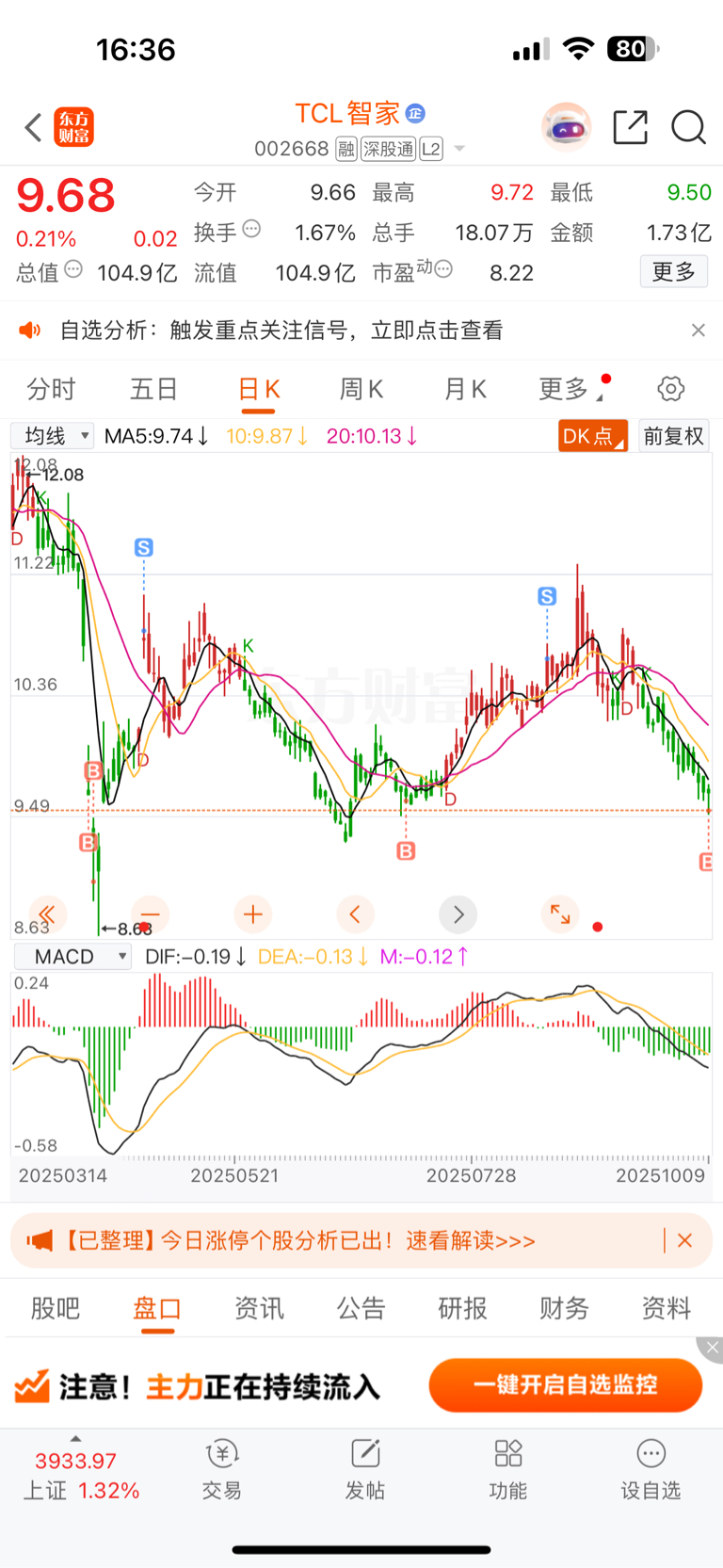Tap MA10 9.87 value label

click(x=267, y=436)
